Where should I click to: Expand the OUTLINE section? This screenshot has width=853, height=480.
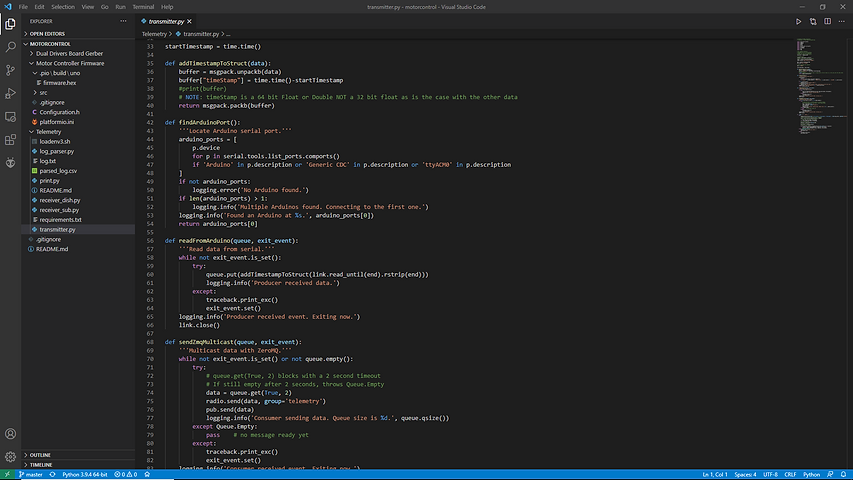40,455
